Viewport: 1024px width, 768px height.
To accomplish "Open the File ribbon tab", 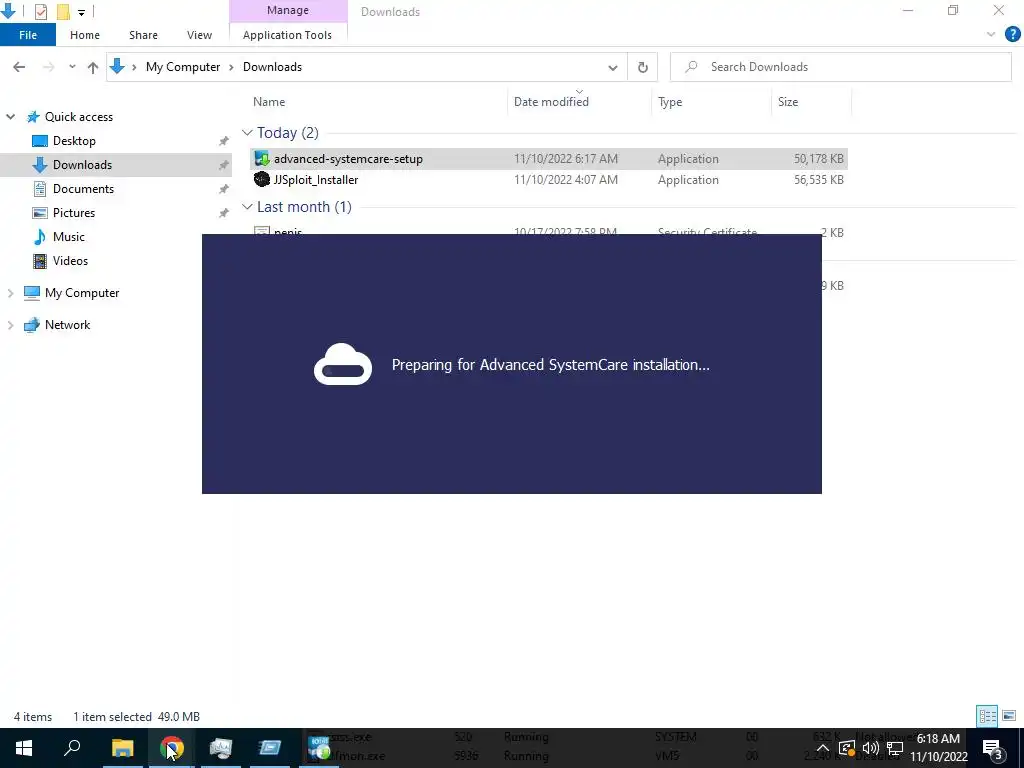I will 27,35.
